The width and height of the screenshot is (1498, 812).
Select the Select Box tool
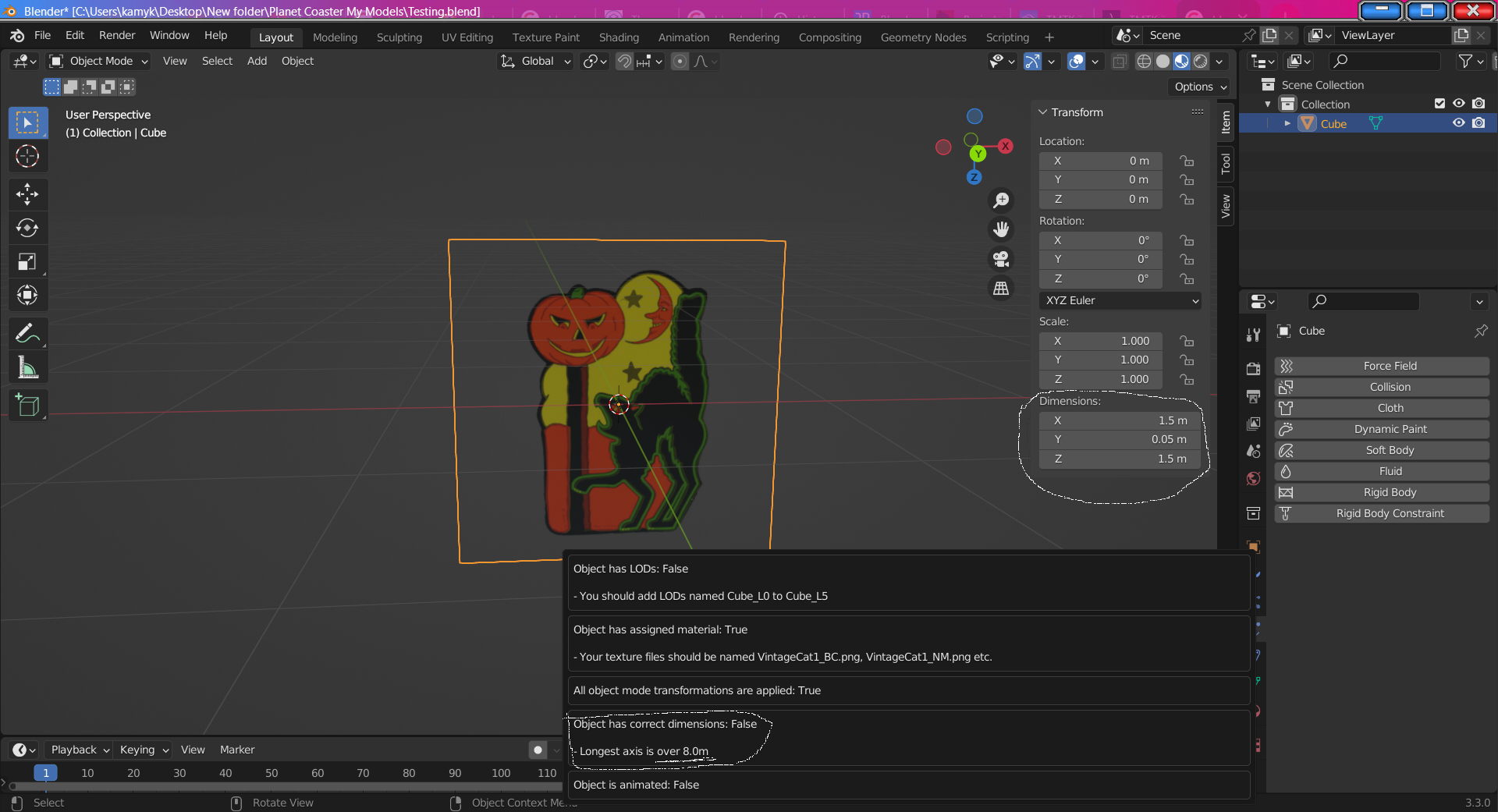click(28, 123)
